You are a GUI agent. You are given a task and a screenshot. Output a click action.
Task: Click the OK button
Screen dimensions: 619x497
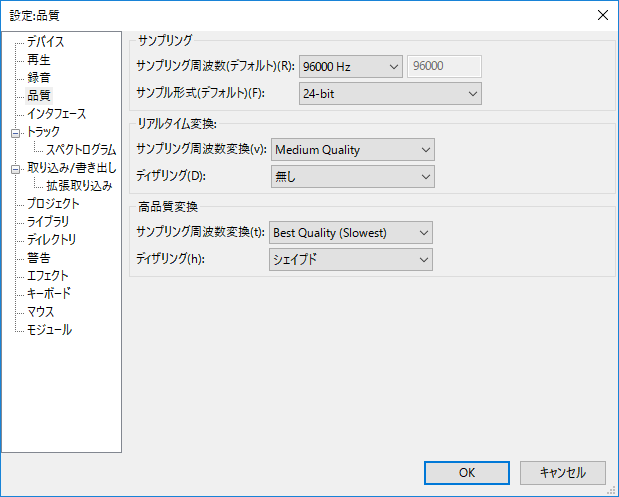pyautogui.click(x=467, y=472)
